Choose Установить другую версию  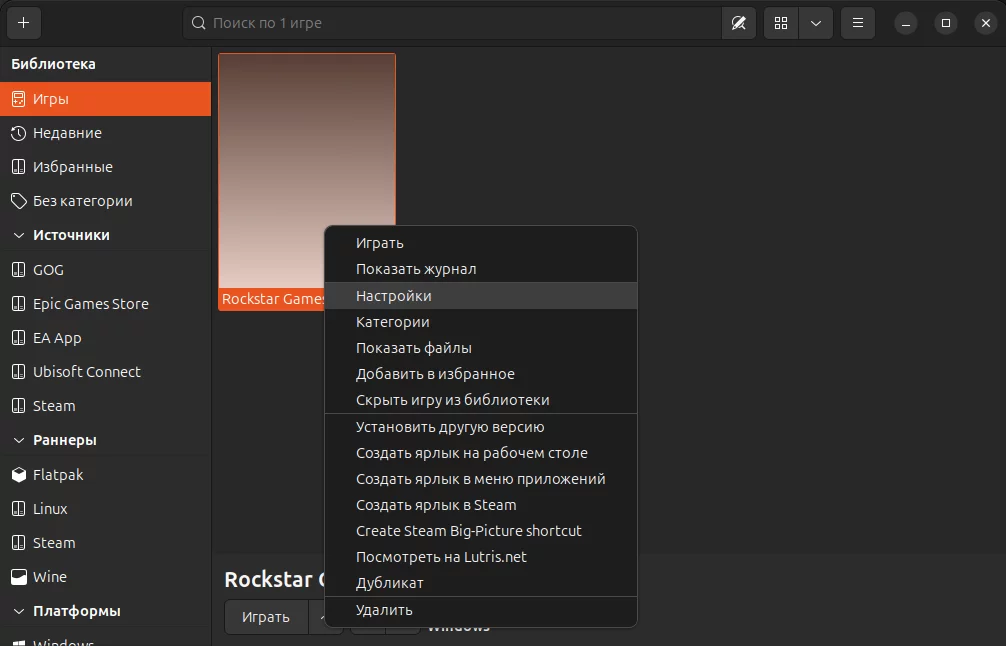point(481,427)
